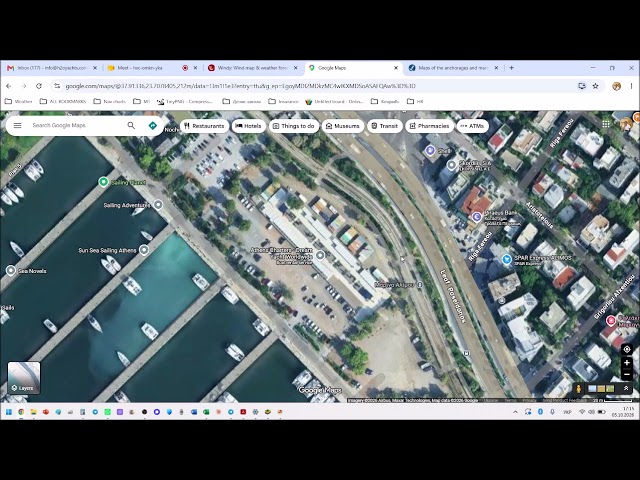Screen dimensions: 640x480
Task: Open the TinyPNG bookmark
Action: [185, 101]
